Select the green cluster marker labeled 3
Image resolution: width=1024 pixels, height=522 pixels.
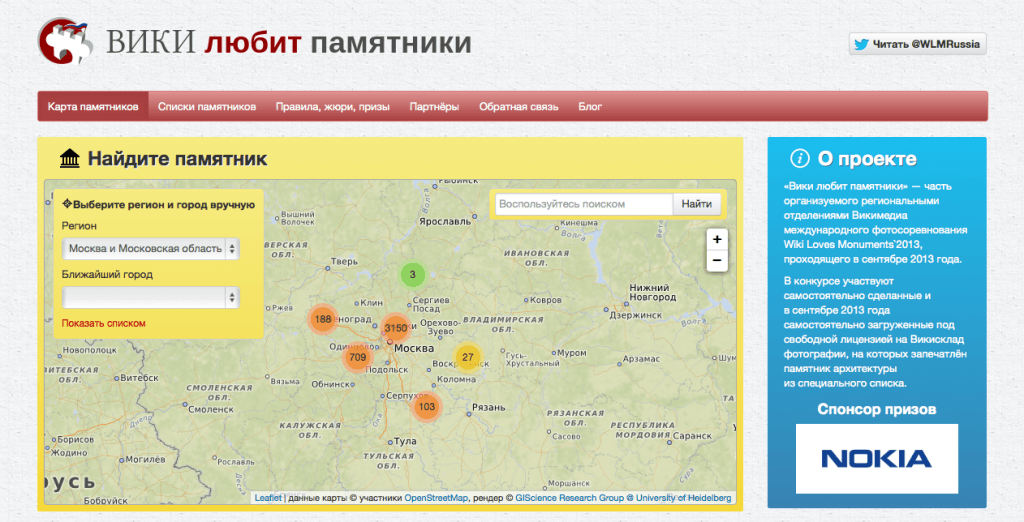tap(412, 274)
